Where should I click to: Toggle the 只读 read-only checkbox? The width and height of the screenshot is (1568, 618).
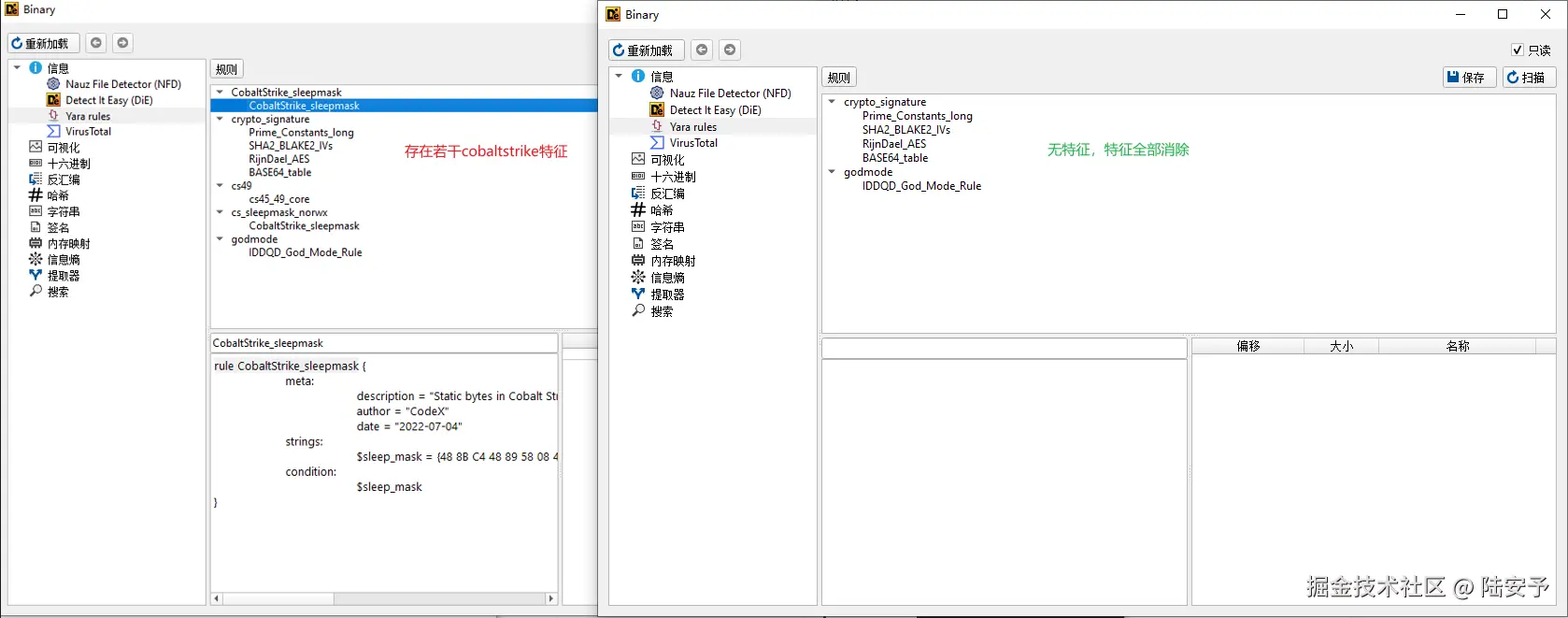tap(1518, 50)
